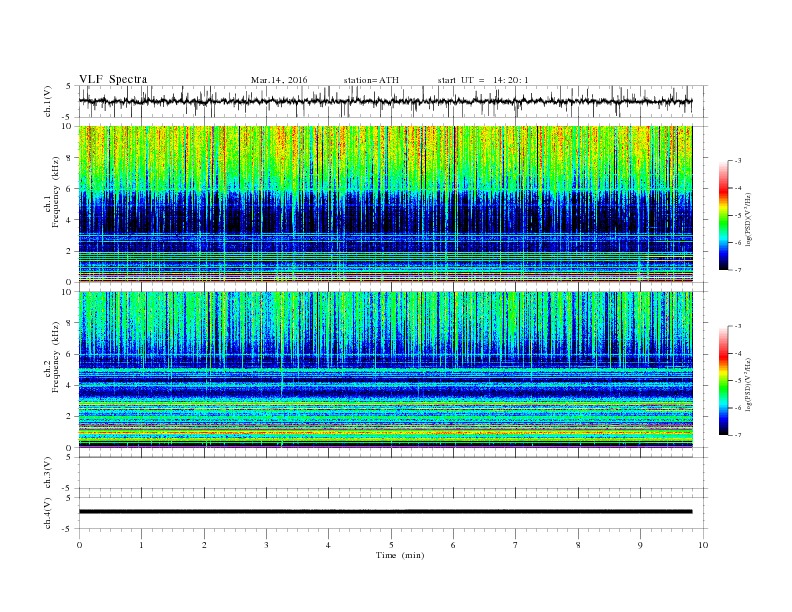Click the "4" kHz tick of ch.2 spectrogram

pyautogui.click(x=69, y=385)
